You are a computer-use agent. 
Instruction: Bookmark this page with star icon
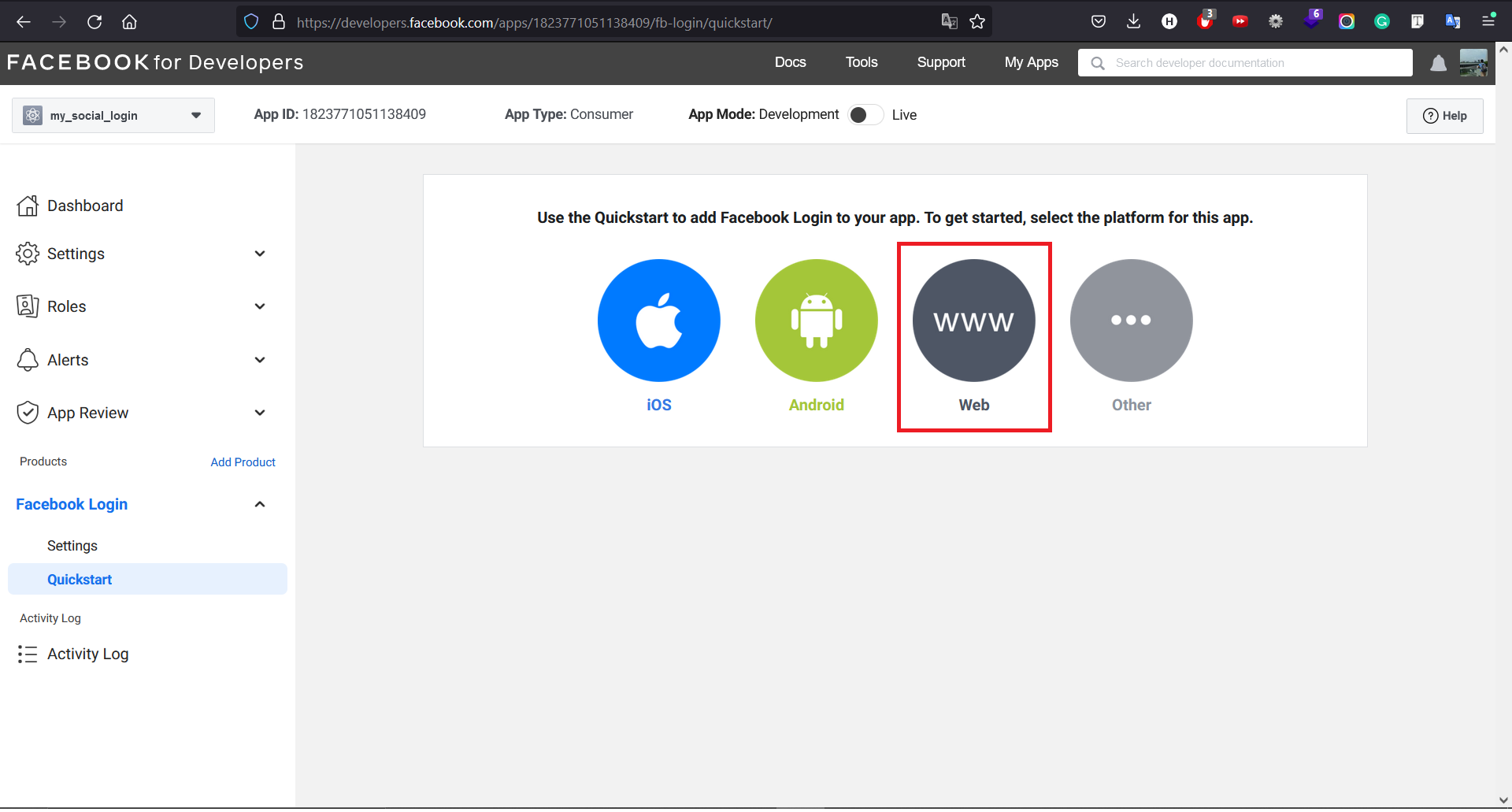pos(977,22)
